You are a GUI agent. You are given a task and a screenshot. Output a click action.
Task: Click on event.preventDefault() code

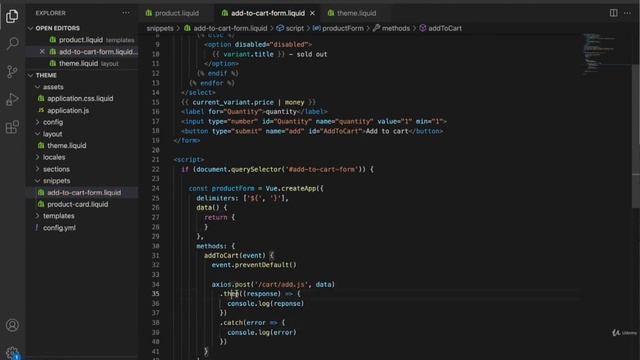(254, 265)
